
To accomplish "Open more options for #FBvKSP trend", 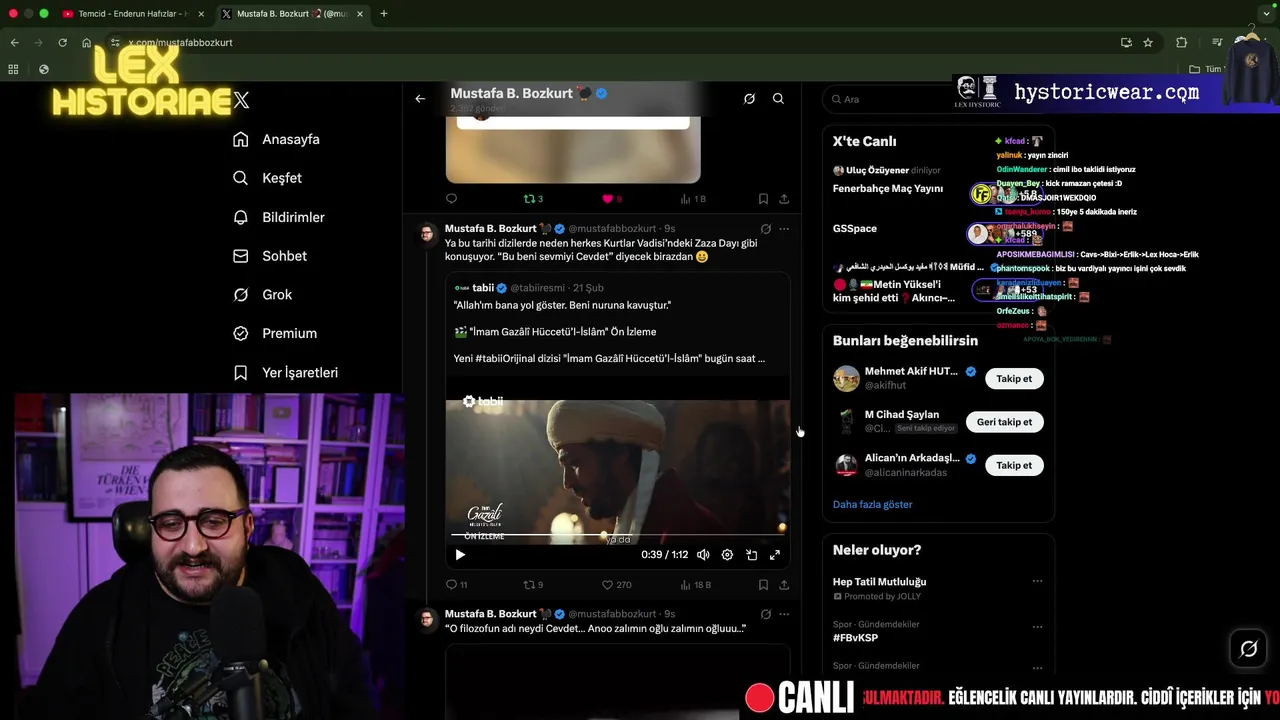I will tap(1037, 627).
